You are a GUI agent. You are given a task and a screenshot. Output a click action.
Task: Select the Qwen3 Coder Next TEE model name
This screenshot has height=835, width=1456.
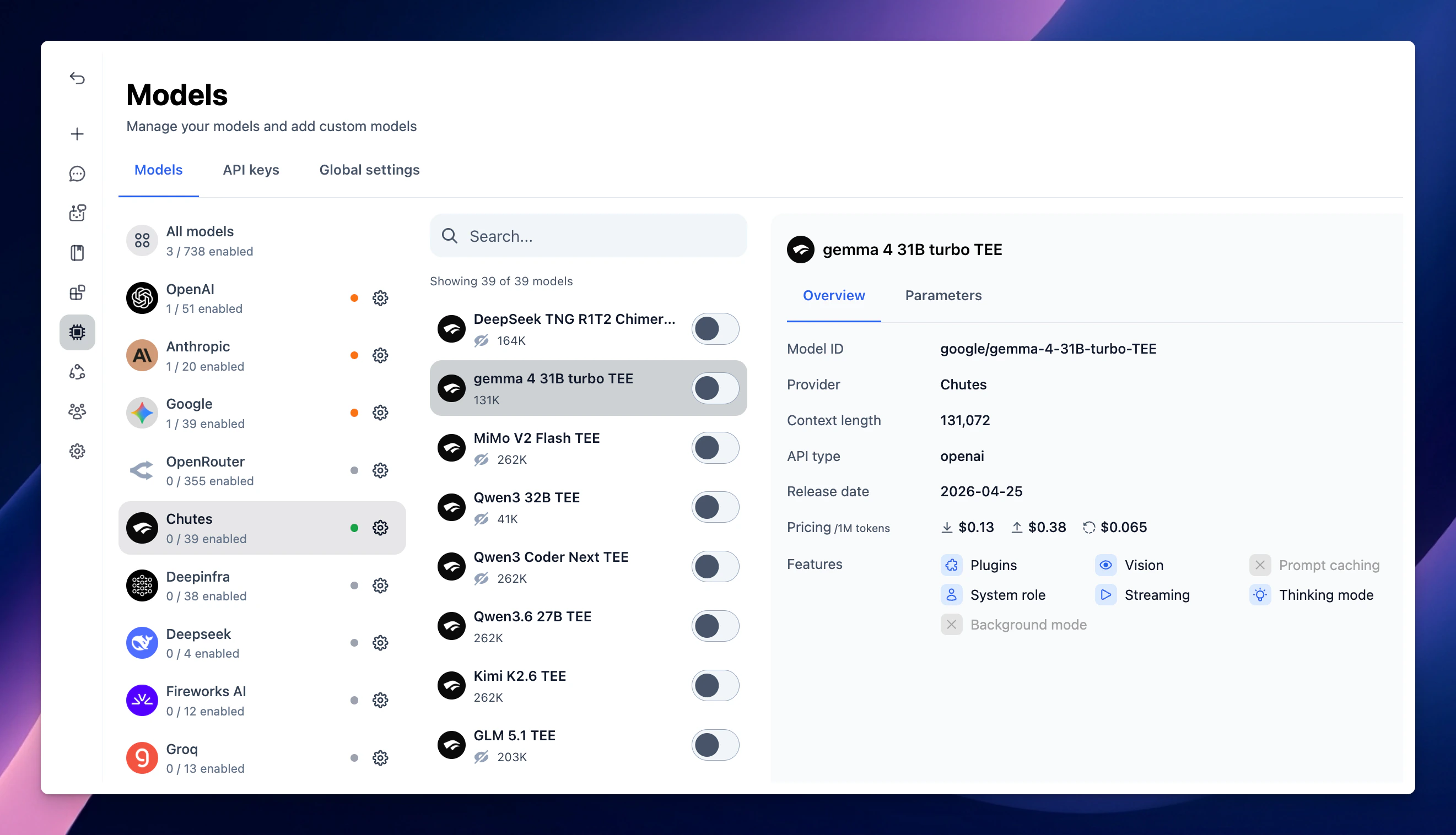[551, 557]
